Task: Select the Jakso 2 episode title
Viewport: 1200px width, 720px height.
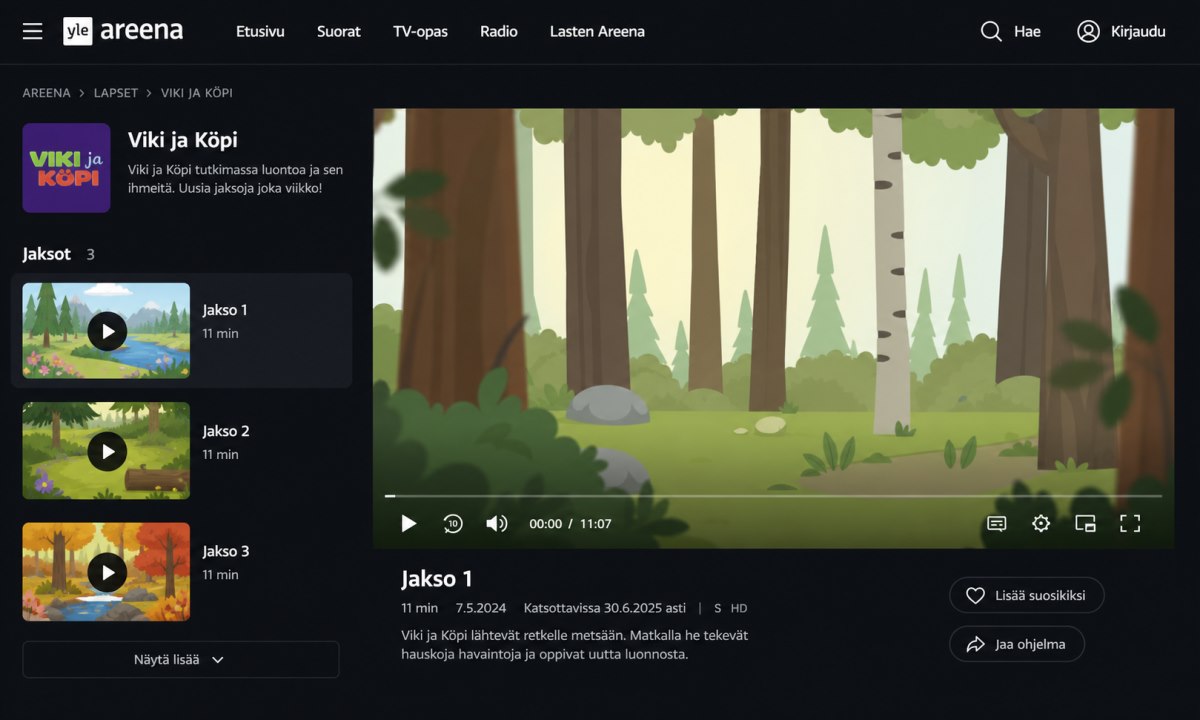Action: pyautogui.click(x=226, y=431)
